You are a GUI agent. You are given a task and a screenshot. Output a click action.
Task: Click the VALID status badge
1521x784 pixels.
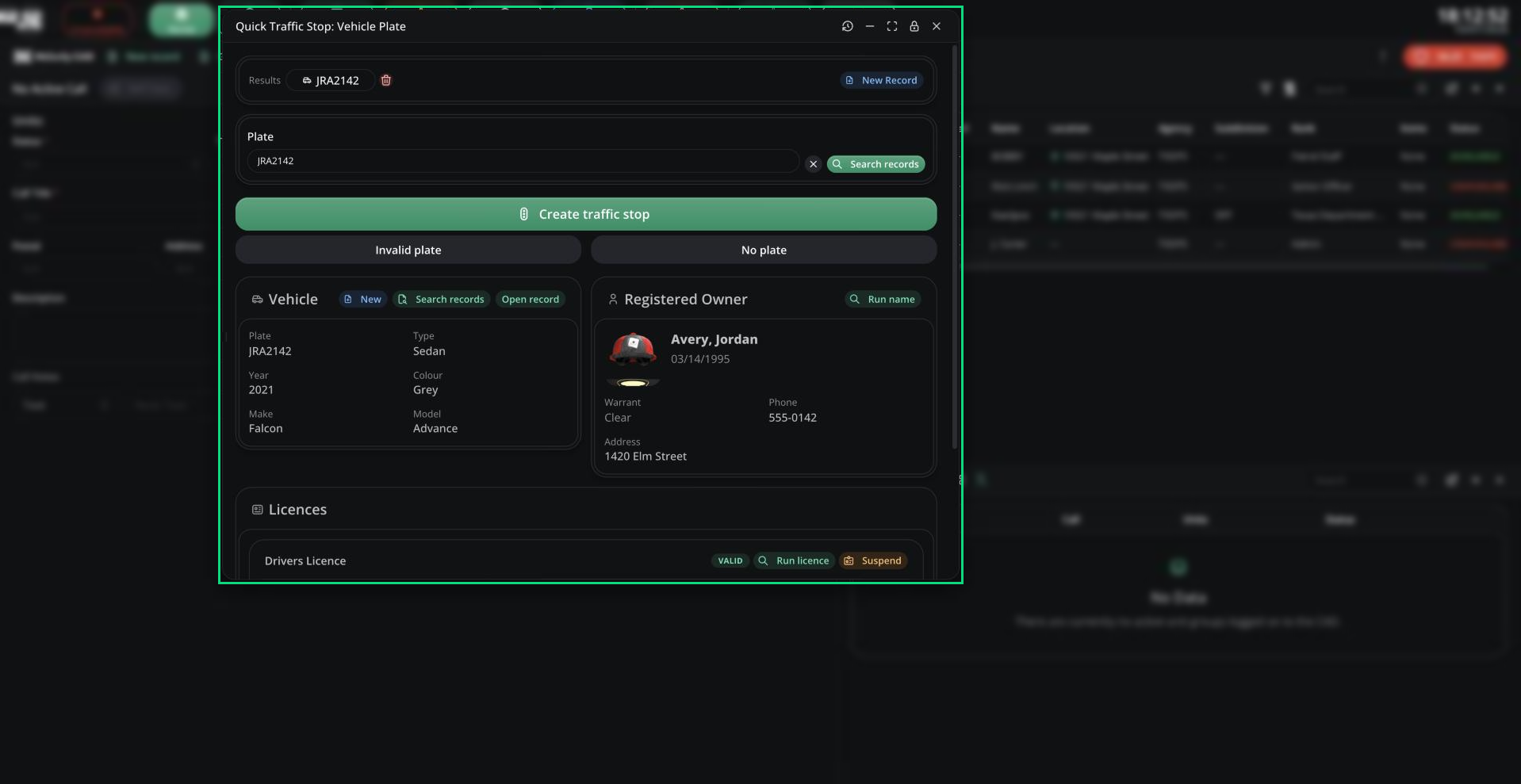pyautogui.click(x=730, y=560)
